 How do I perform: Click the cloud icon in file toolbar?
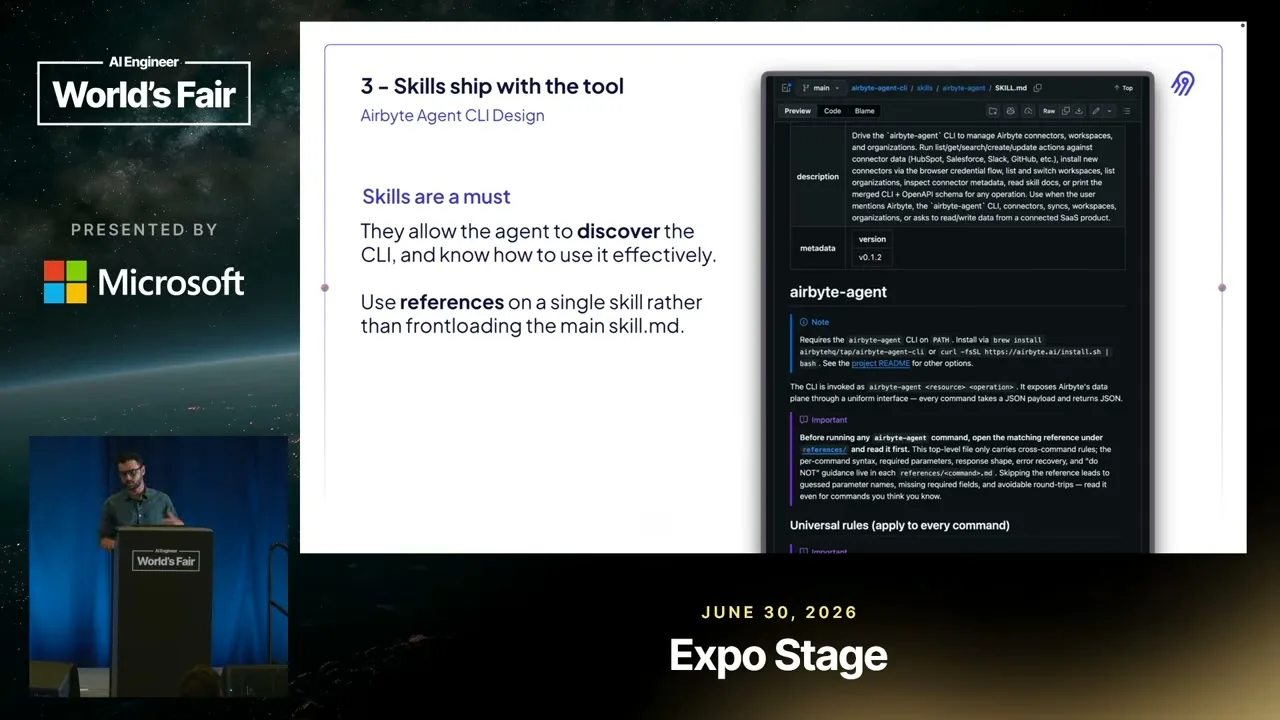[x=1028, y=111]
